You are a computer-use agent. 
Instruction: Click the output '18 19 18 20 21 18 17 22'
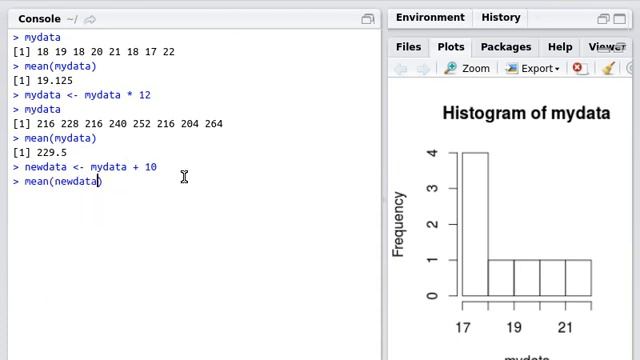pyautogui.click(x=106, y=52)
